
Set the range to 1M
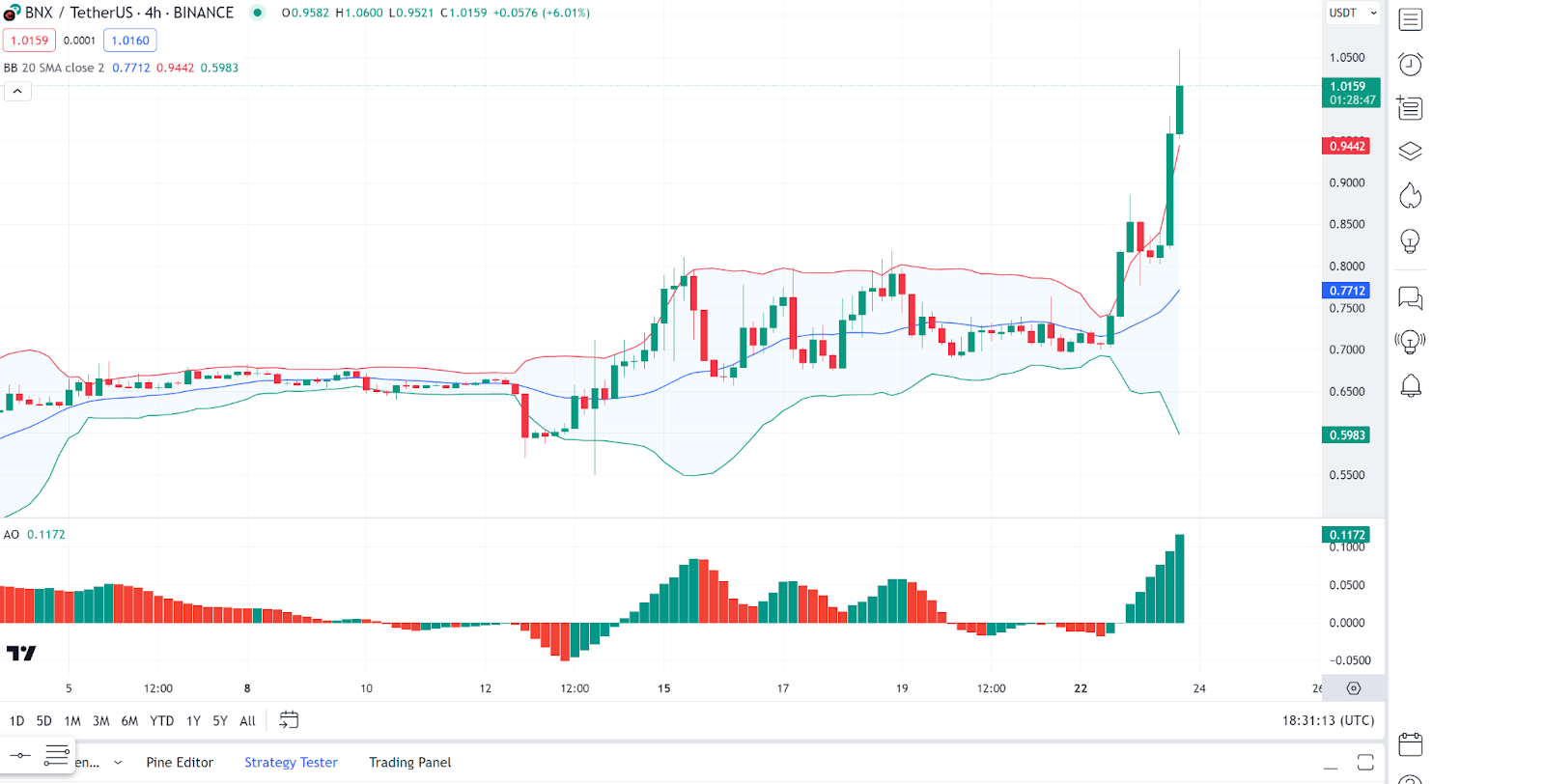pyautogui.click(x=72, y=721)
